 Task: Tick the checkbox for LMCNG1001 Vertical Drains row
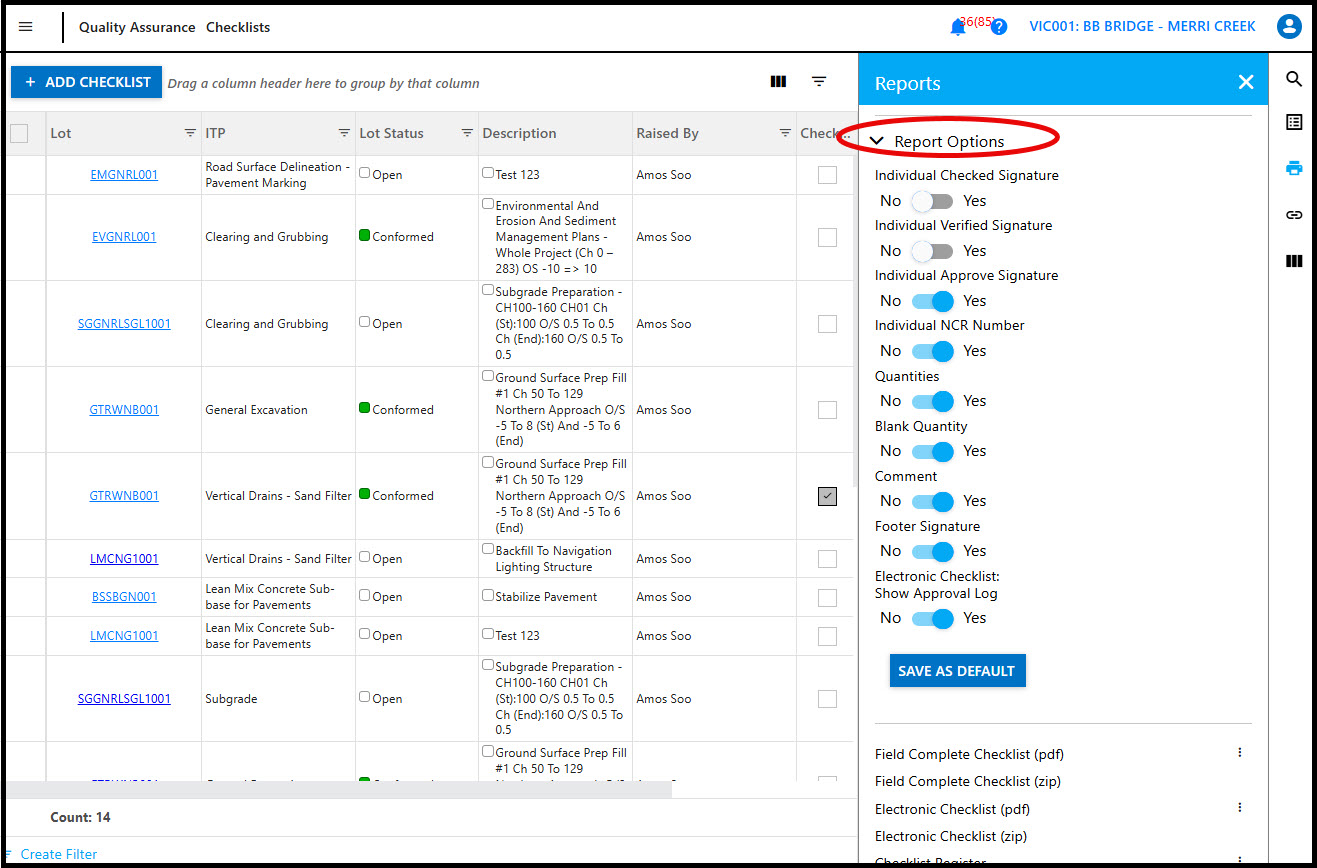click(827, 559)
